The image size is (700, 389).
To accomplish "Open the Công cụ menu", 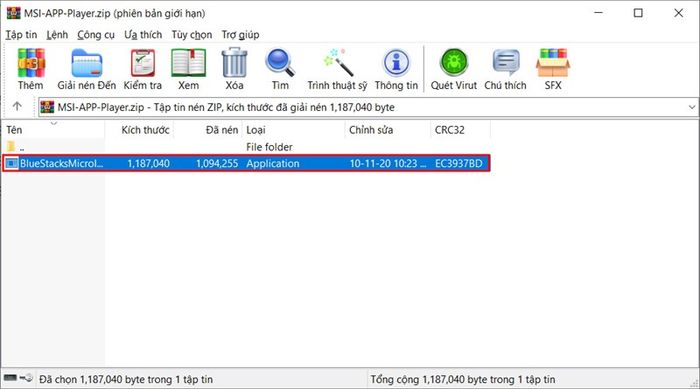I will click(x=96, y=35).
